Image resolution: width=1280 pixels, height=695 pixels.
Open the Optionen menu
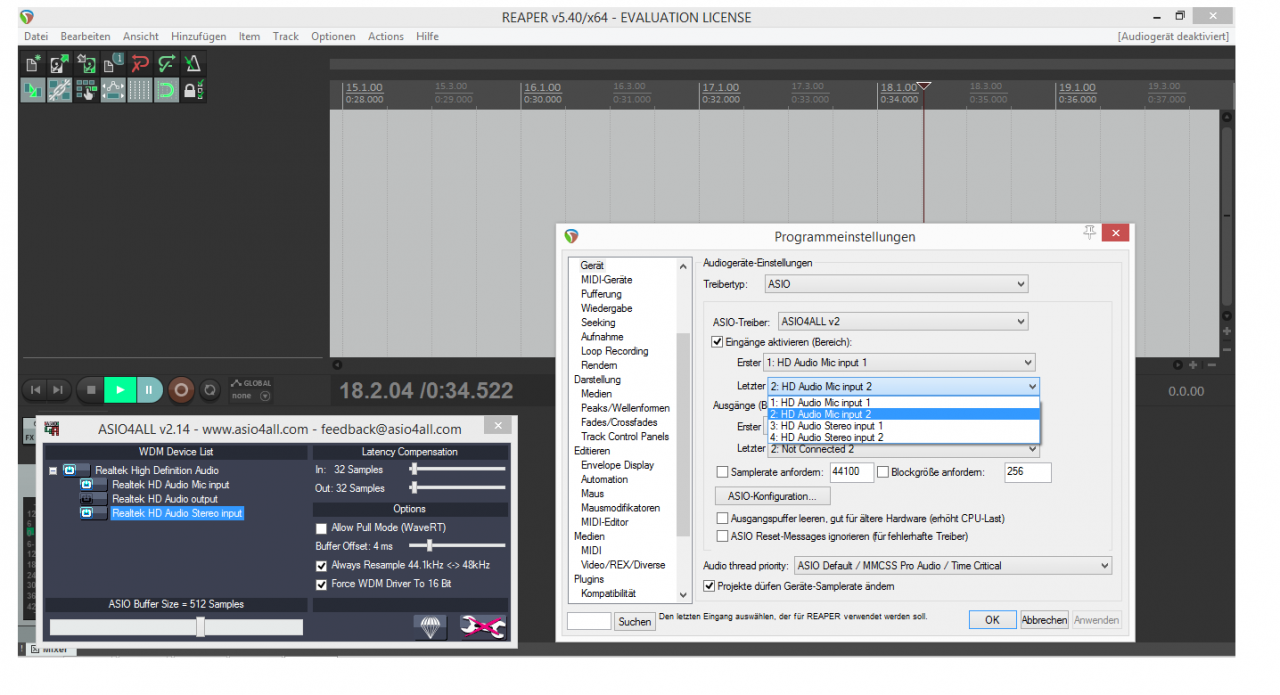333,36
